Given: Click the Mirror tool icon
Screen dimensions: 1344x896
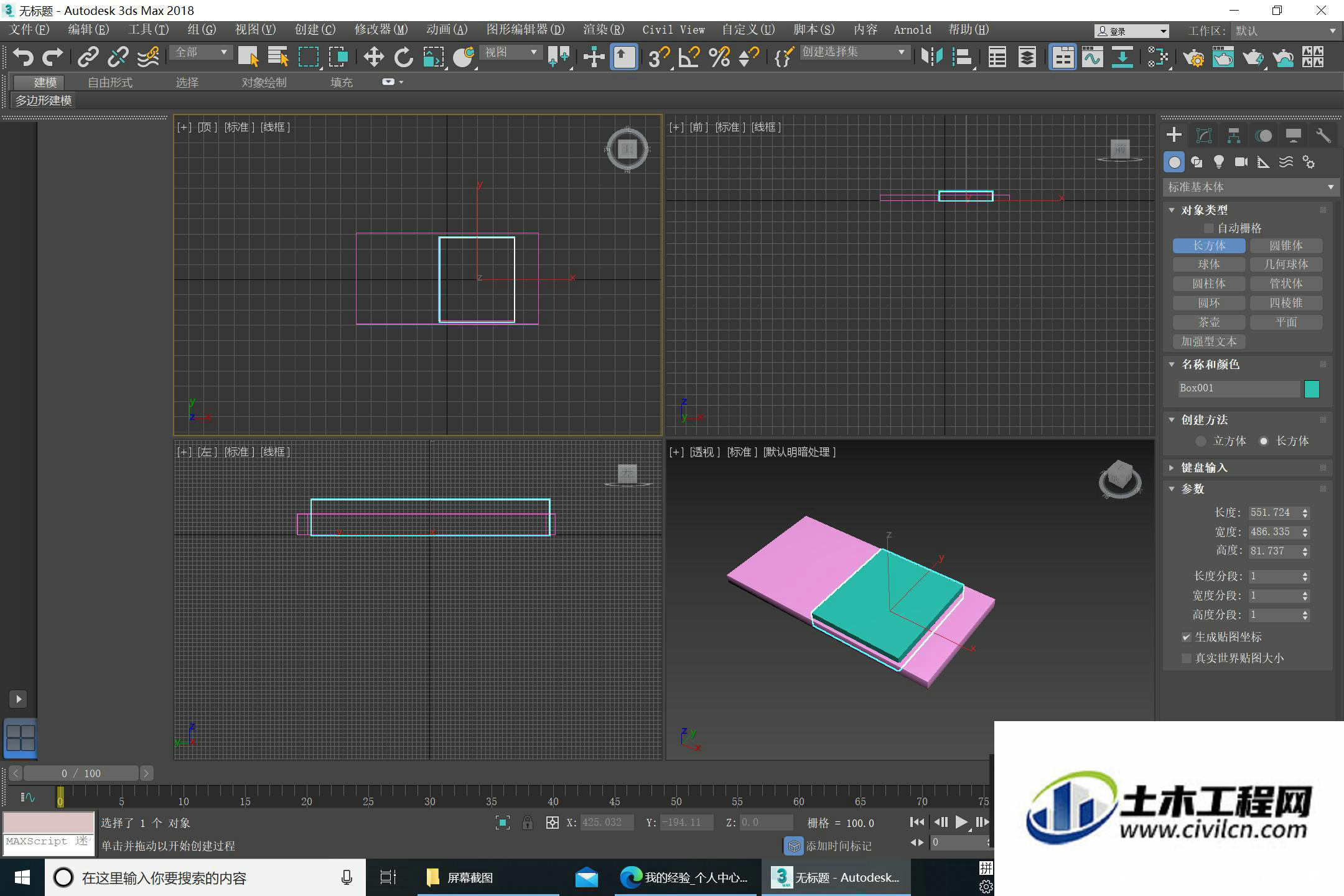Looking at the screenshot, I should 932,57.
